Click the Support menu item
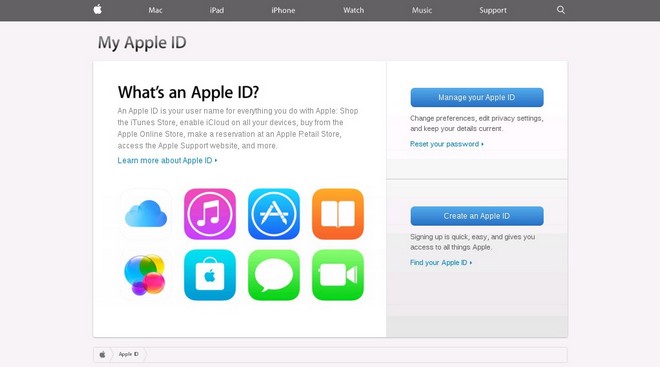Screen dimensions: 660x367 coord(492,10)
